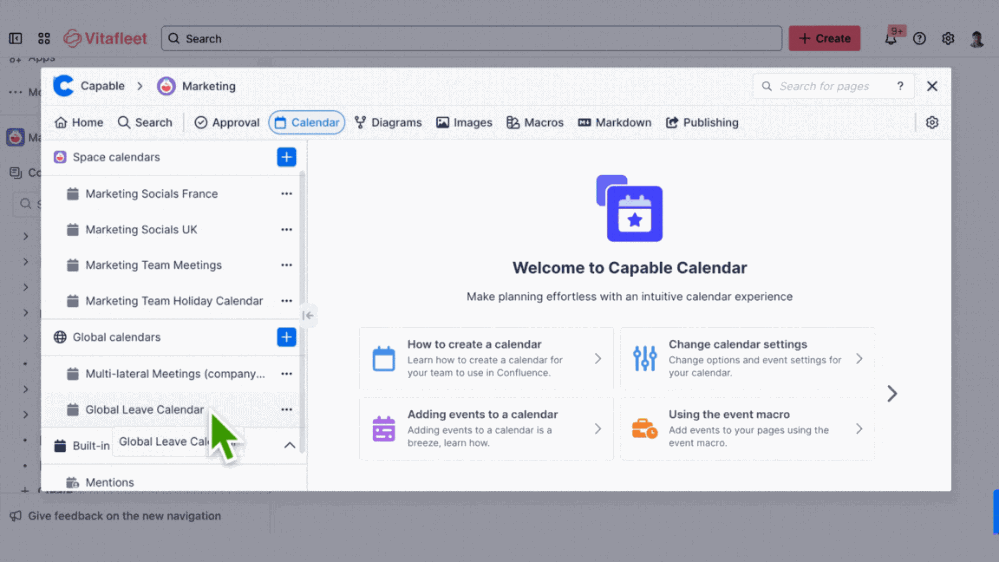Focus the Vitafleet top Search field
Image resolution: width=999 pixels, height=562 pixels.
coord(471,38)
